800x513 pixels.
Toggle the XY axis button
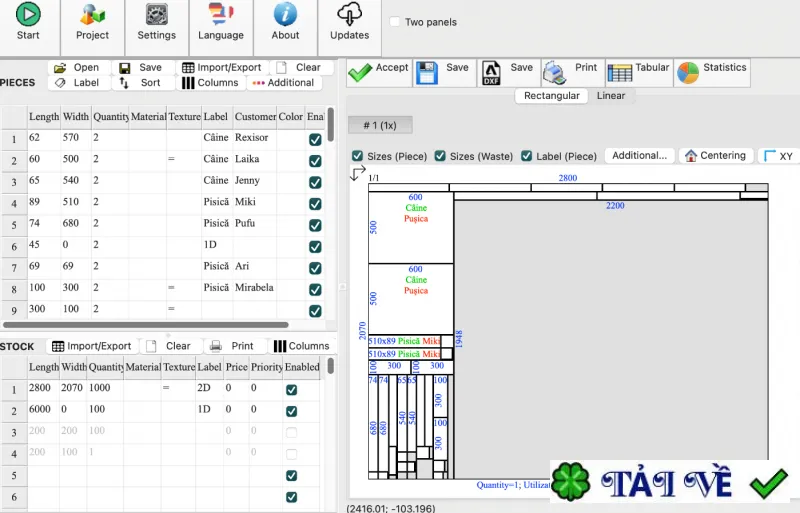779,156
